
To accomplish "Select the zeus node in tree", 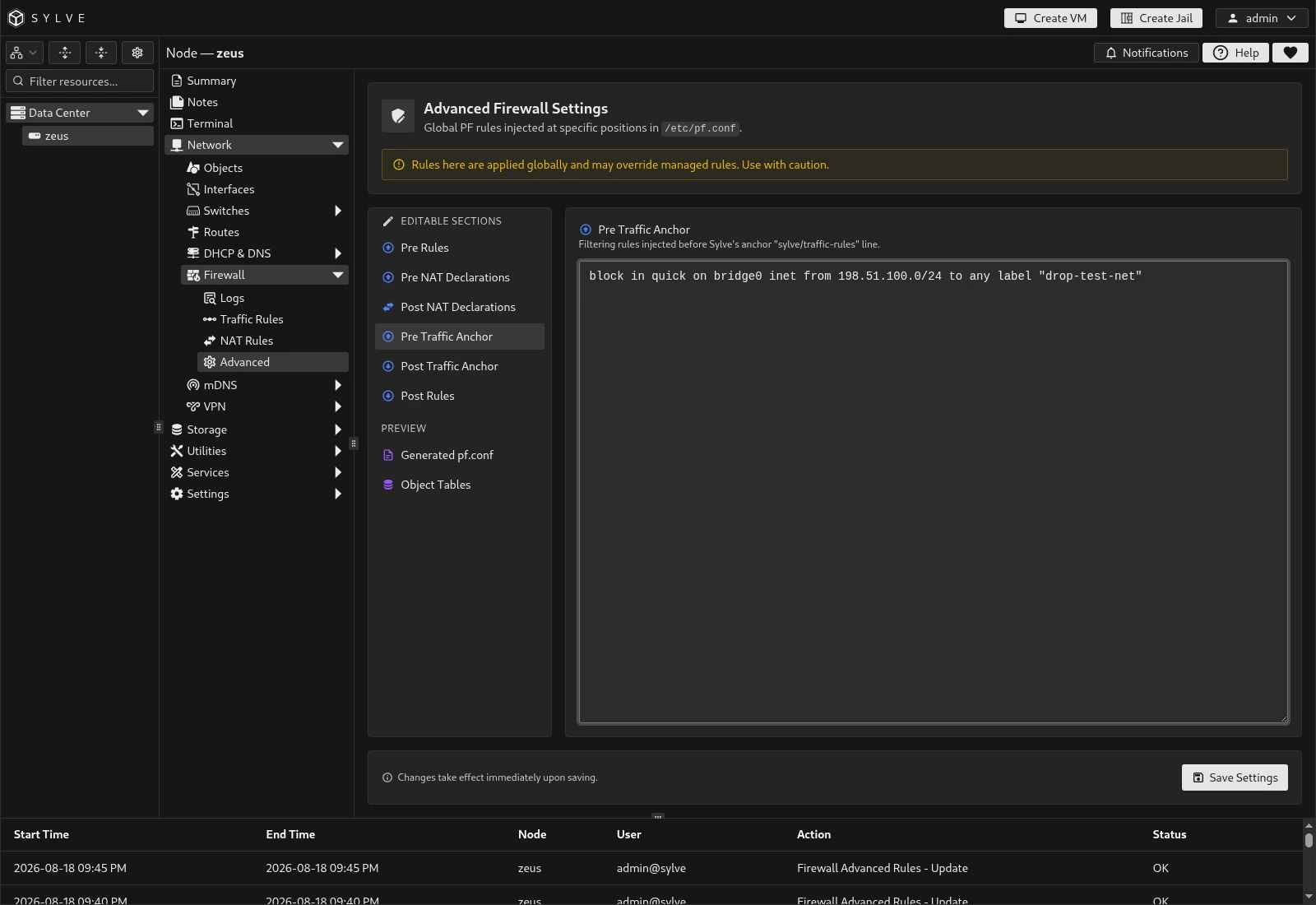I will point(88,136).
